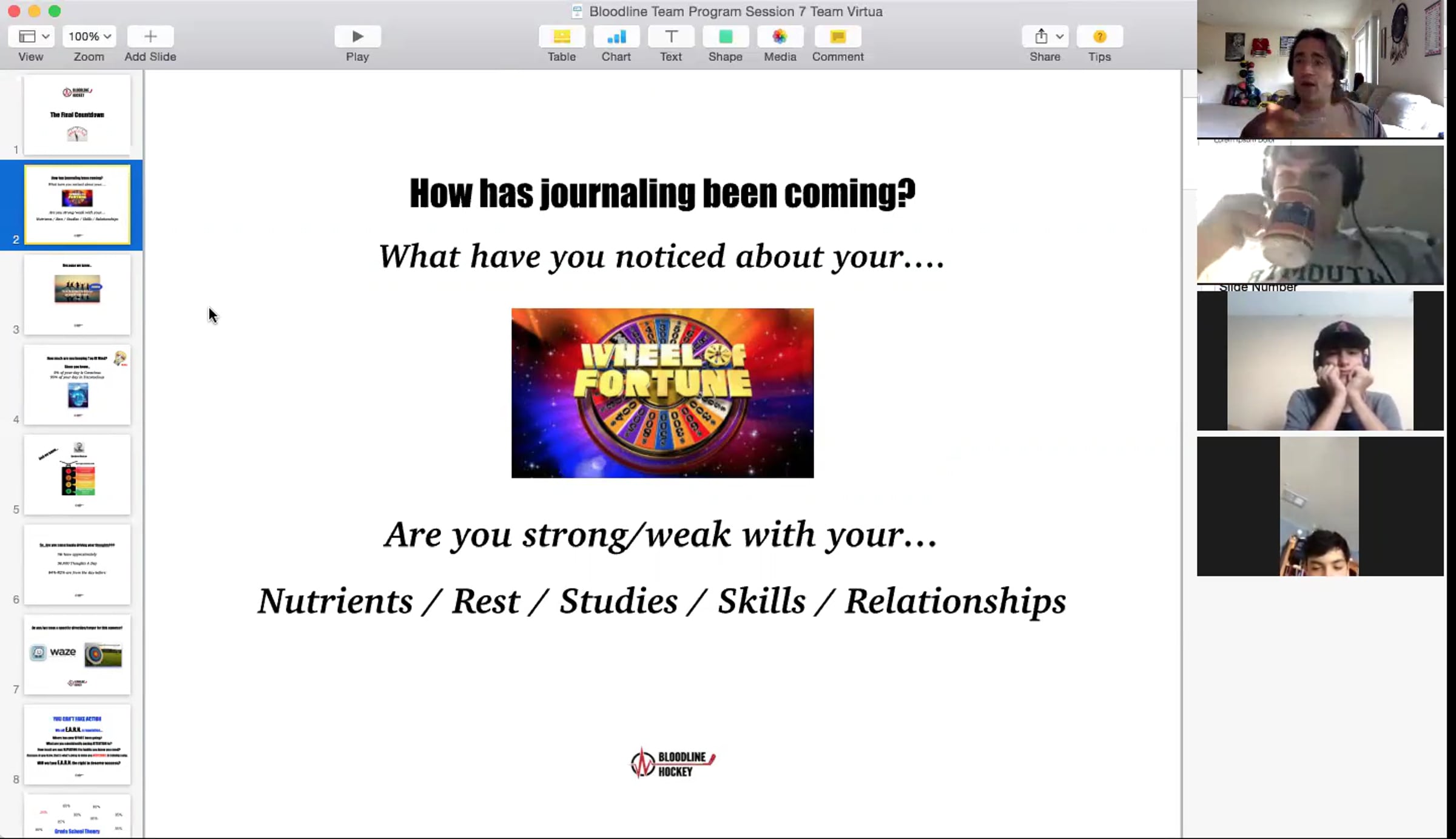The width and height of the screenshot is (1456, 839).
Task: Close the Keynote window with red button
Action: coord(14,11)
